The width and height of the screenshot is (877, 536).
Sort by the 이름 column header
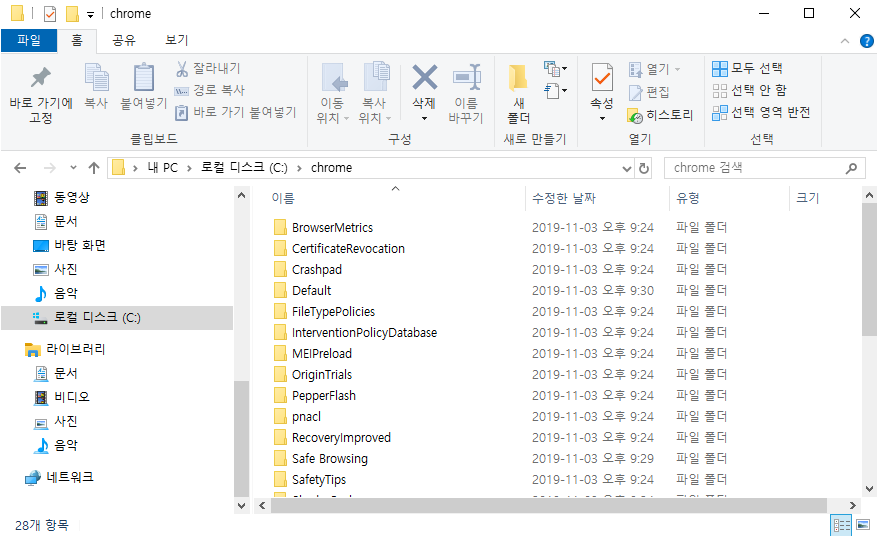click(283, 198)
